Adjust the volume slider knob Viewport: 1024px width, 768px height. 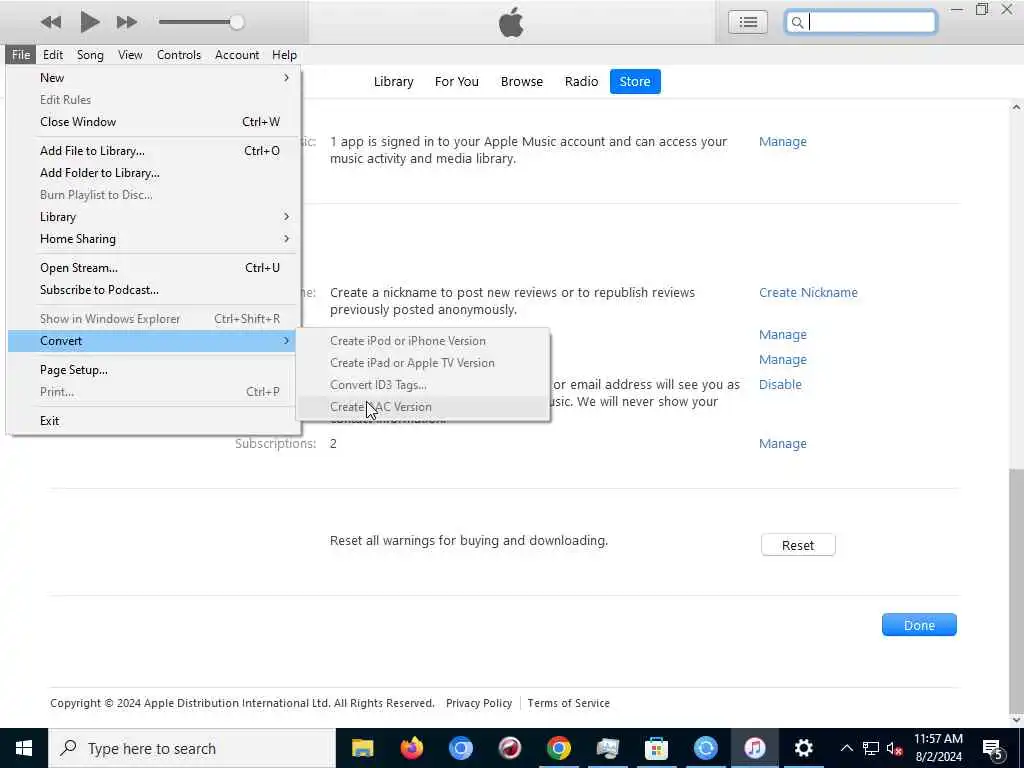[236, 22]
